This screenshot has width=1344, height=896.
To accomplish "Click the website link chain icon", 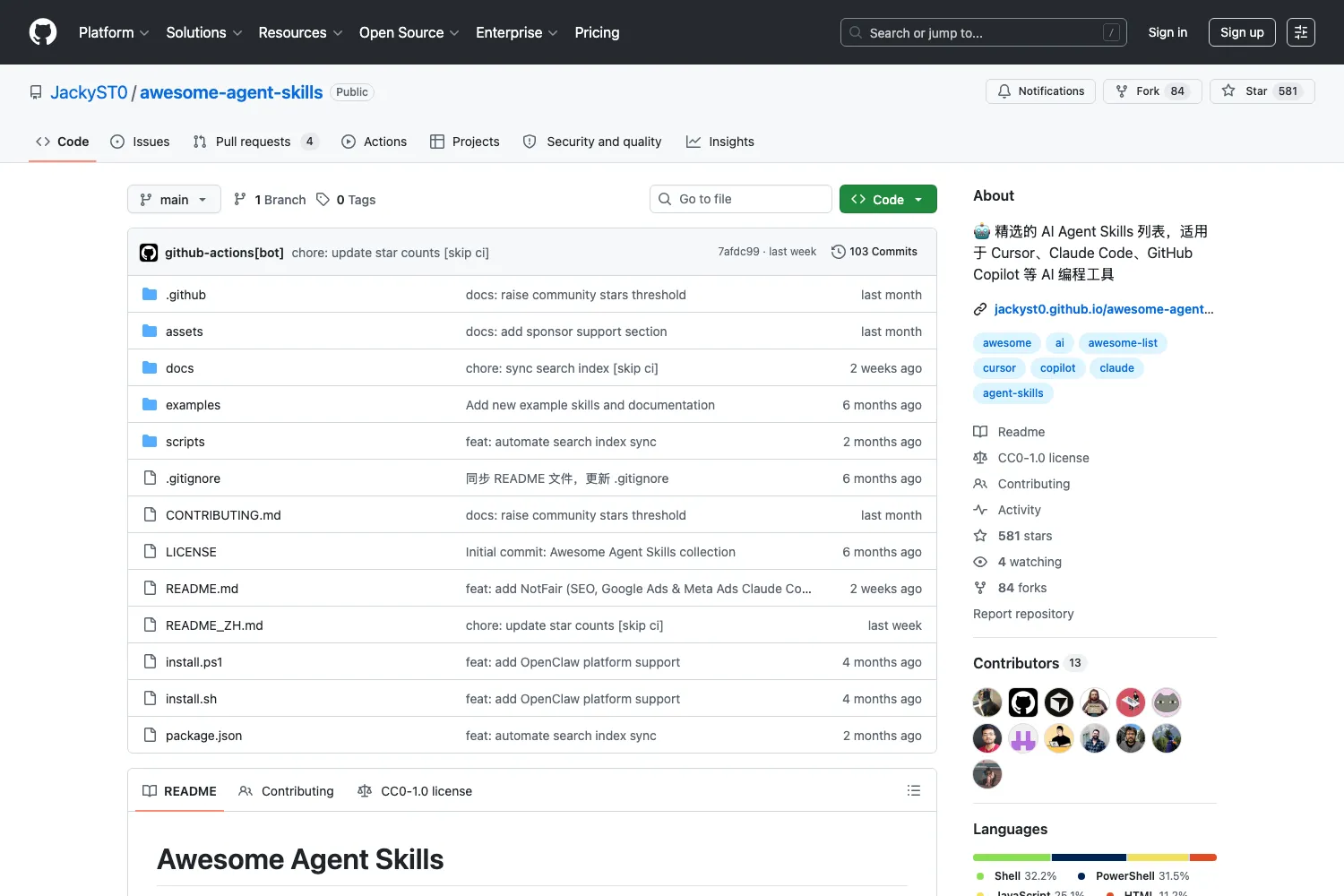I will click(x=980, y=309).
